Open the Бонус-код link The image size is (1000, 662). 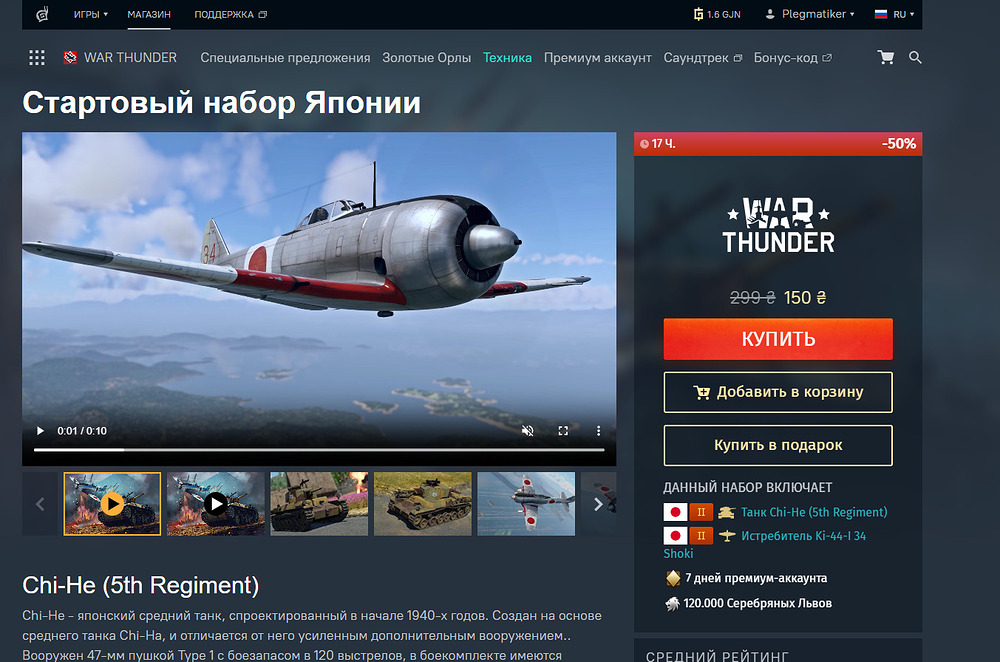click(x=793, y=57)
